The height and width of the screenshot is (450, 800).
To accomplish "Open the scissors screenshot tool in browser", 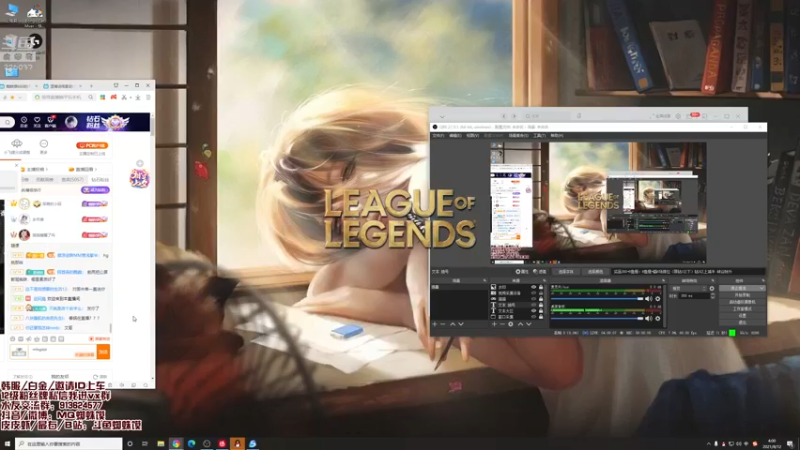I will [124, 97].
